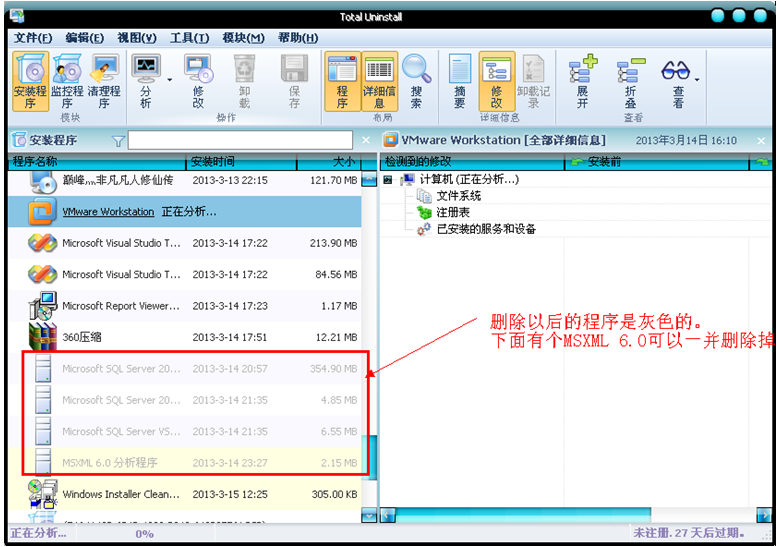
Task: Click the 折叠 collapse tree icon
Action: pos(630,81)
